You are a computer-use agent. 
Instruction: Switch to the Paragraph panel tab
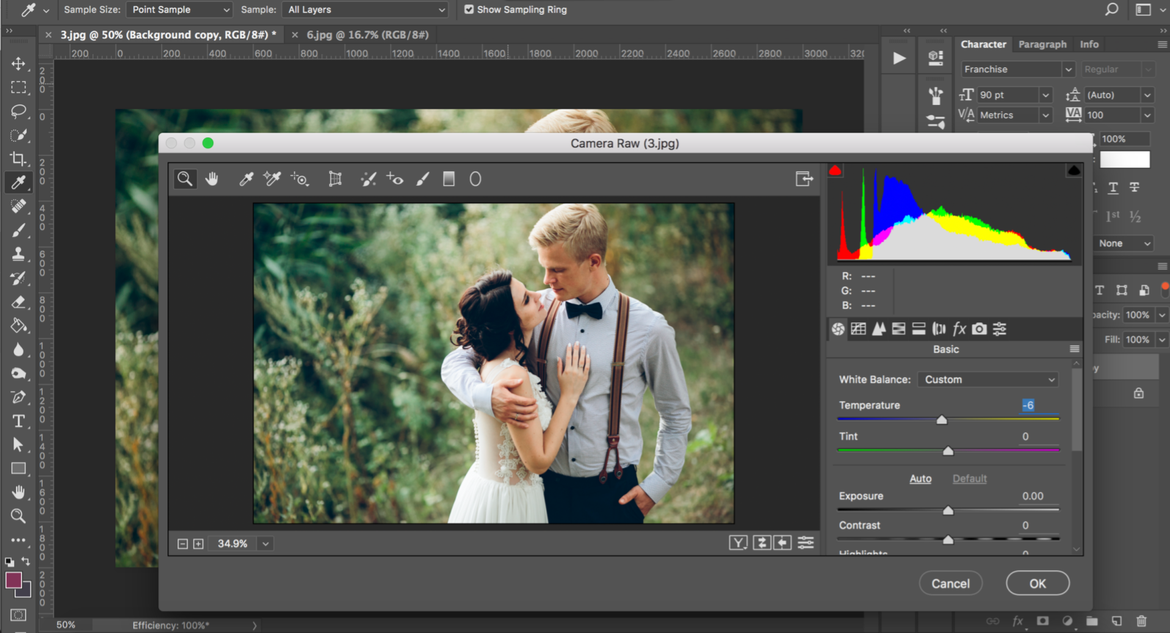coord(1042,44)
